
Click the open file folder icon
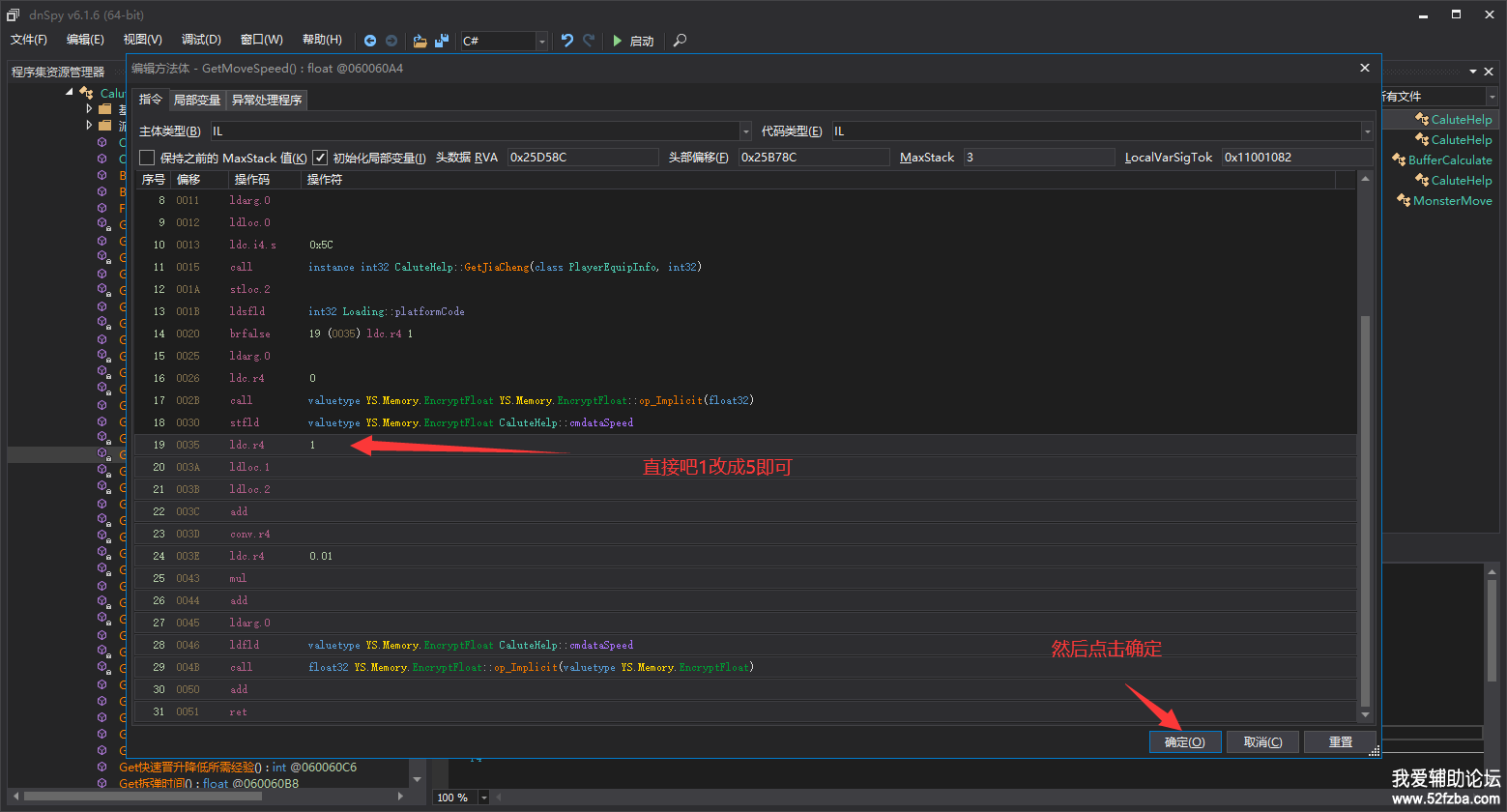pyautogui.click(x=420, y=41)
